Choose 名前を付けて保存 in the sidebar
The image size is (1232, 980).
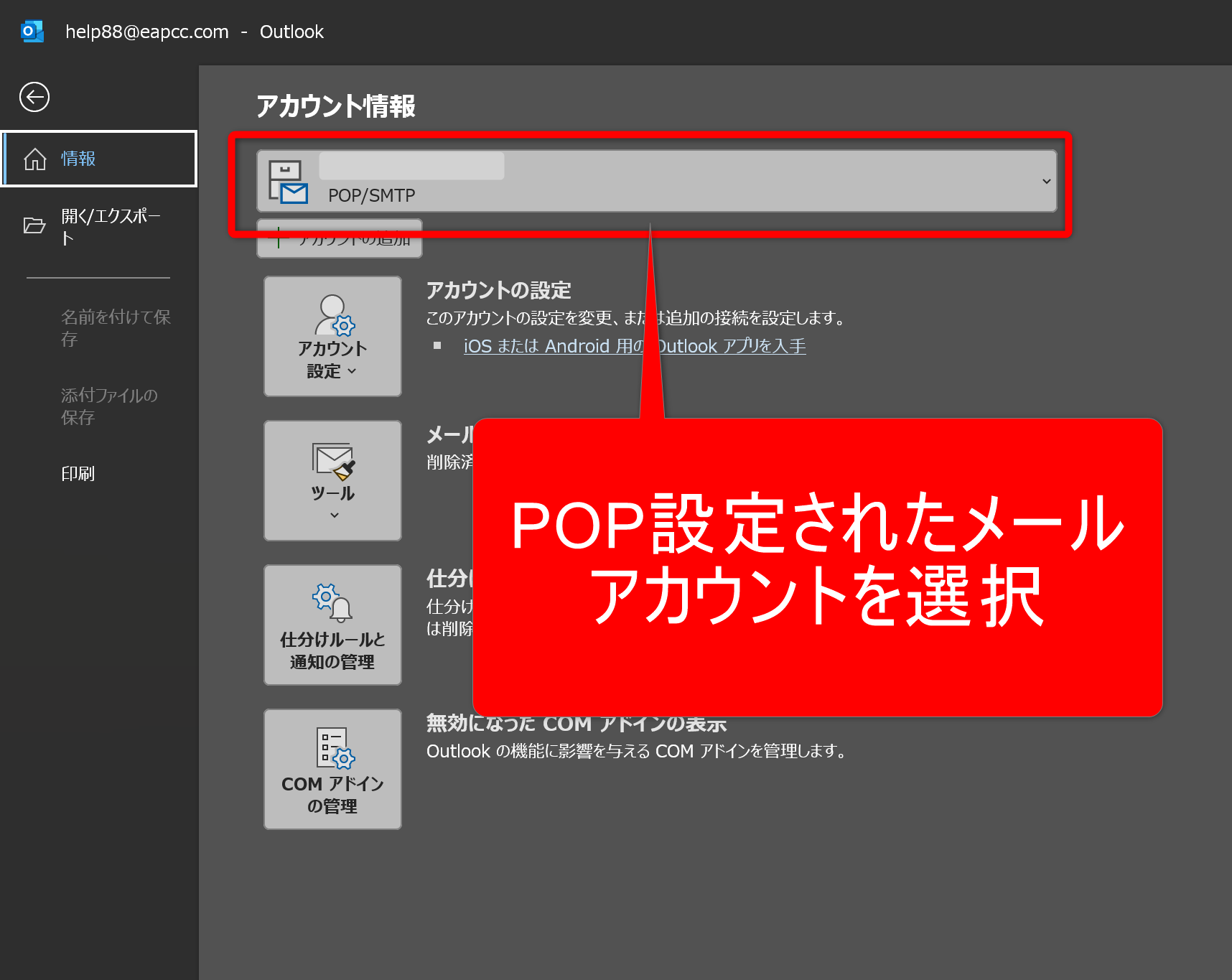[x=115, y=327]
